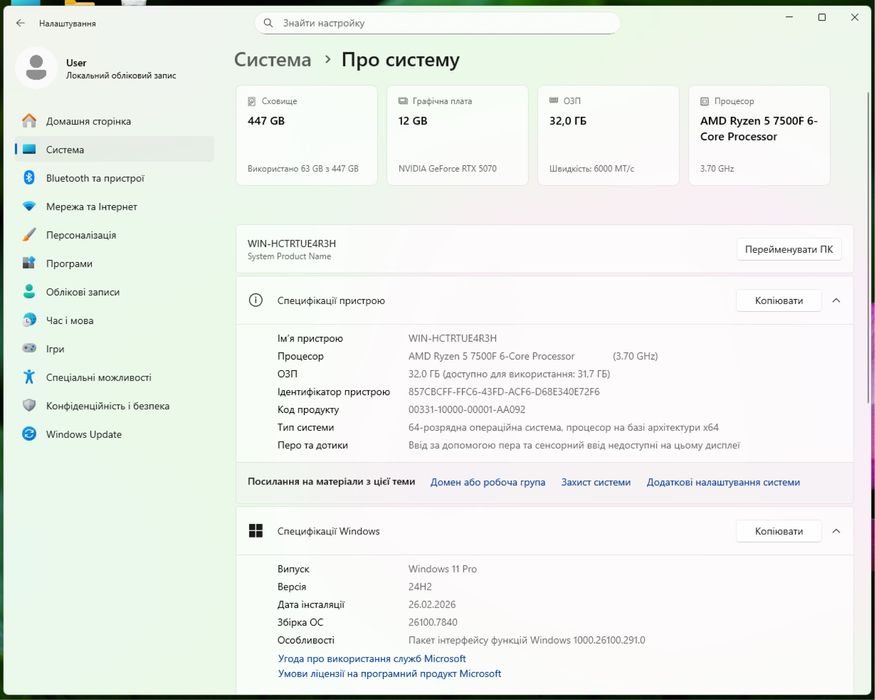This screenshot has height=700, width=875.
Task: Click the Програми apps icon
Action: click(29, 263)
